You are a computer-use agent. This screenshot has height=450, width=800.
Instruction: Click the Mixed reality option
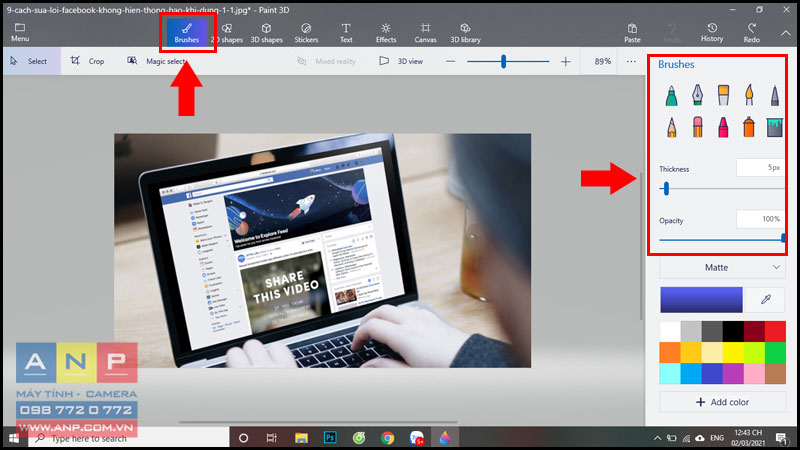tap(327, 61)
